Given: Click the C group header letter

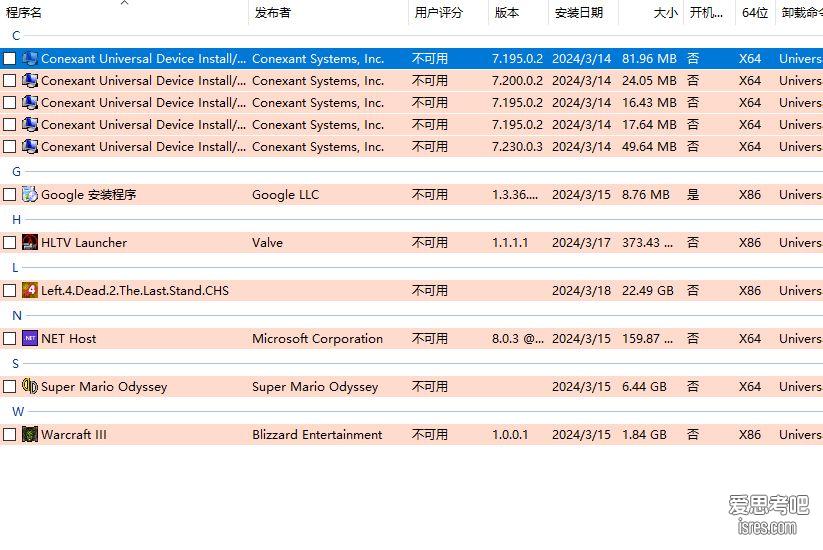Looking at the screenshot, I should [16, 36].
